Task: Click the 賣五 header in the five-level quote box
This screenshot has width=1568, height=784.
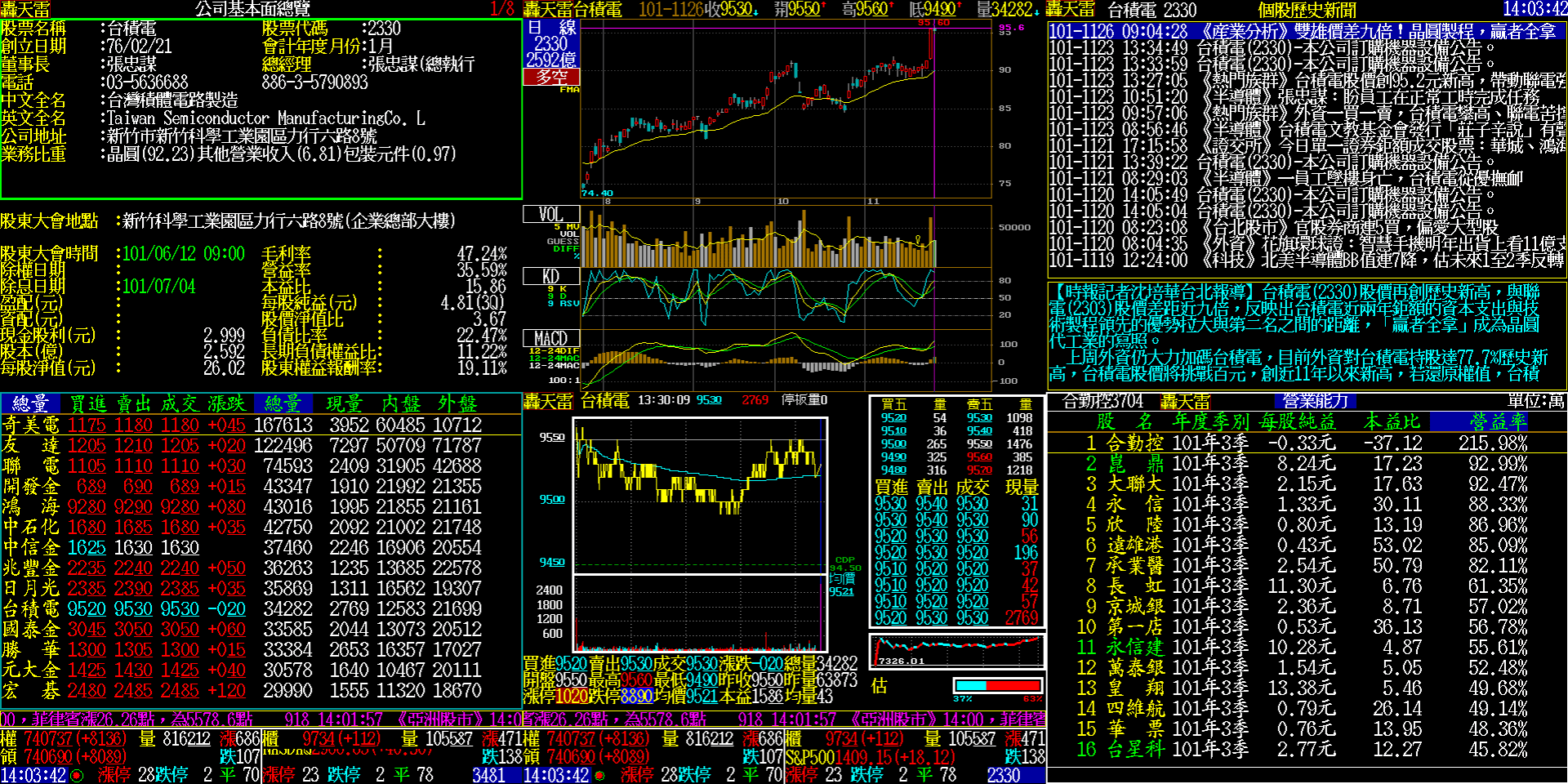Action: 979,403
